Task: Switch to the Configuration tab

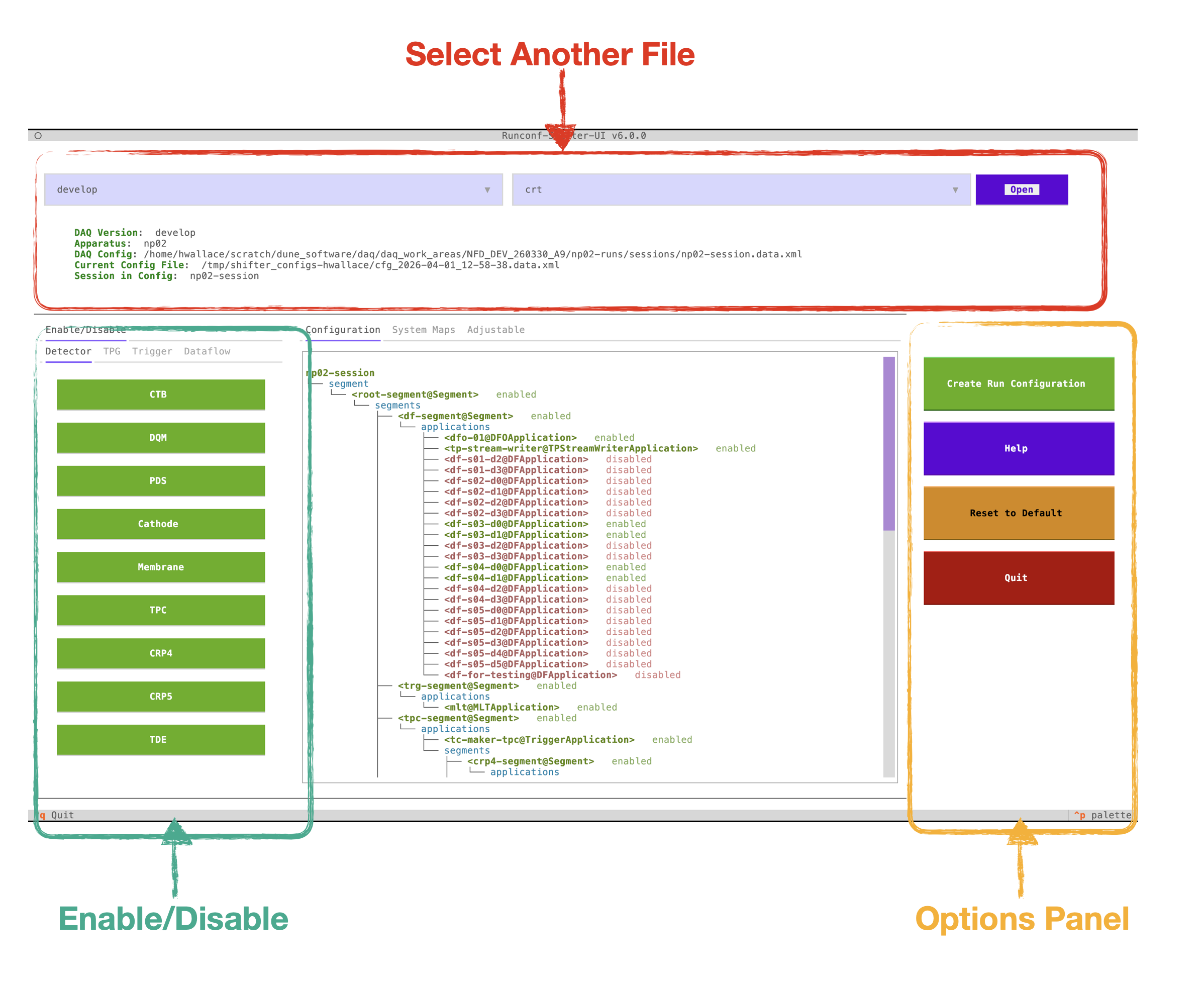Action: pos(343,330)
